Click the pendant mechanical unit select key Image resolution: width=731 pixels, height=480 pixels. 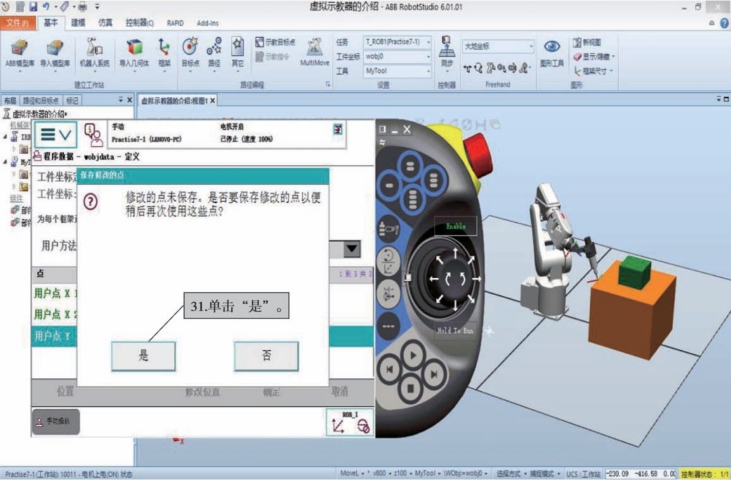point(388,229)
